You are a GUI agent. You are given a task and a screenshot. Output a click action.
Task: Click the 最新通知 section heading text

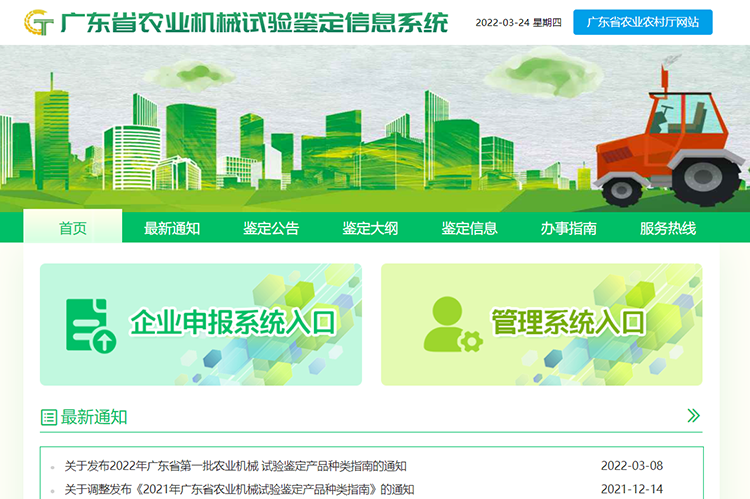coord(94,417)
